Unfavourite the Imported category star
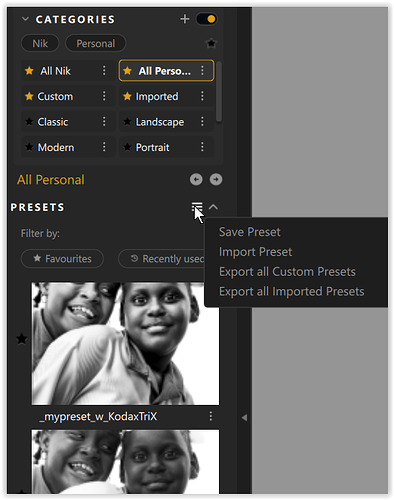This screenshot has width=394, height=500. click(127, 96)
